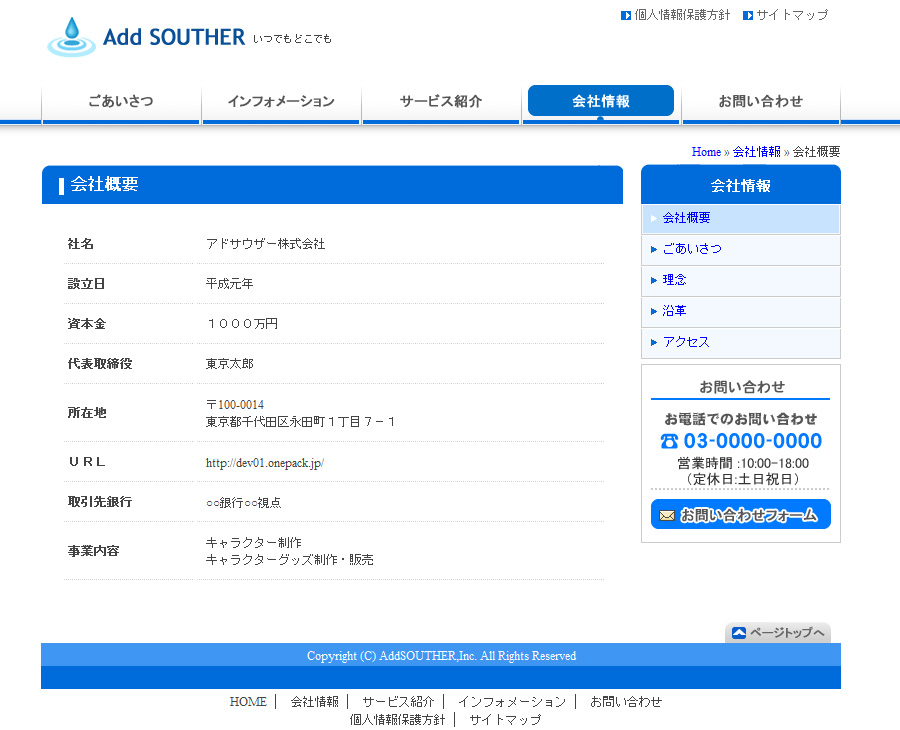
Task: Open 沿革 from the sidebar menu
Action: tap(675, 311)
